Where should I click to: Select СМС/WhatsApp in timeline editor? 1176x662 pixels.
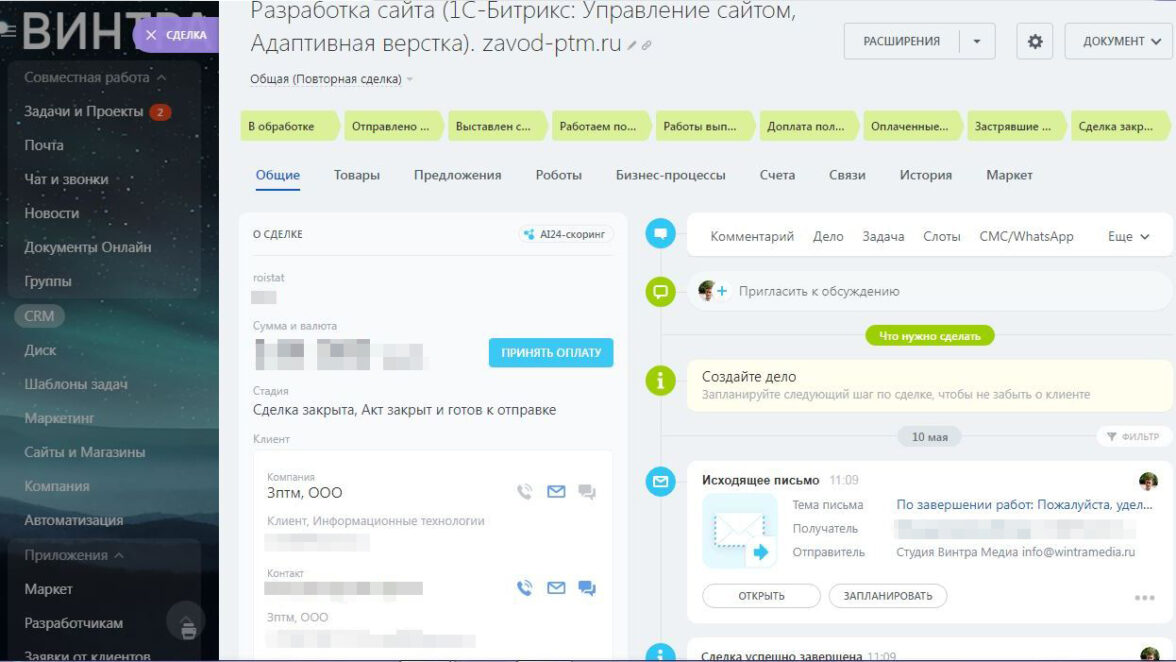tap(1026, 236)
